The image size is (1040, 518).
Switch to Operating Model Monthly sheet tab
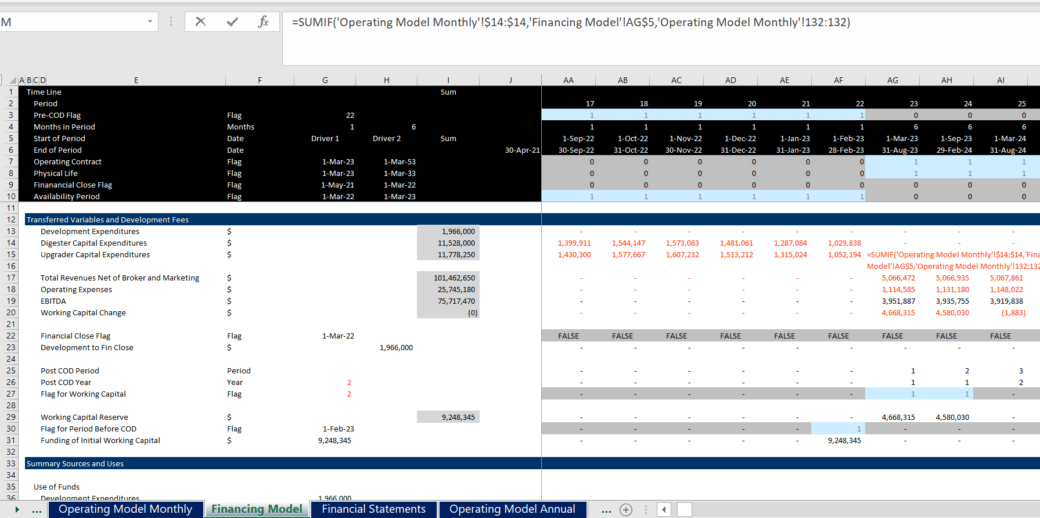click(x=125, y=509)
